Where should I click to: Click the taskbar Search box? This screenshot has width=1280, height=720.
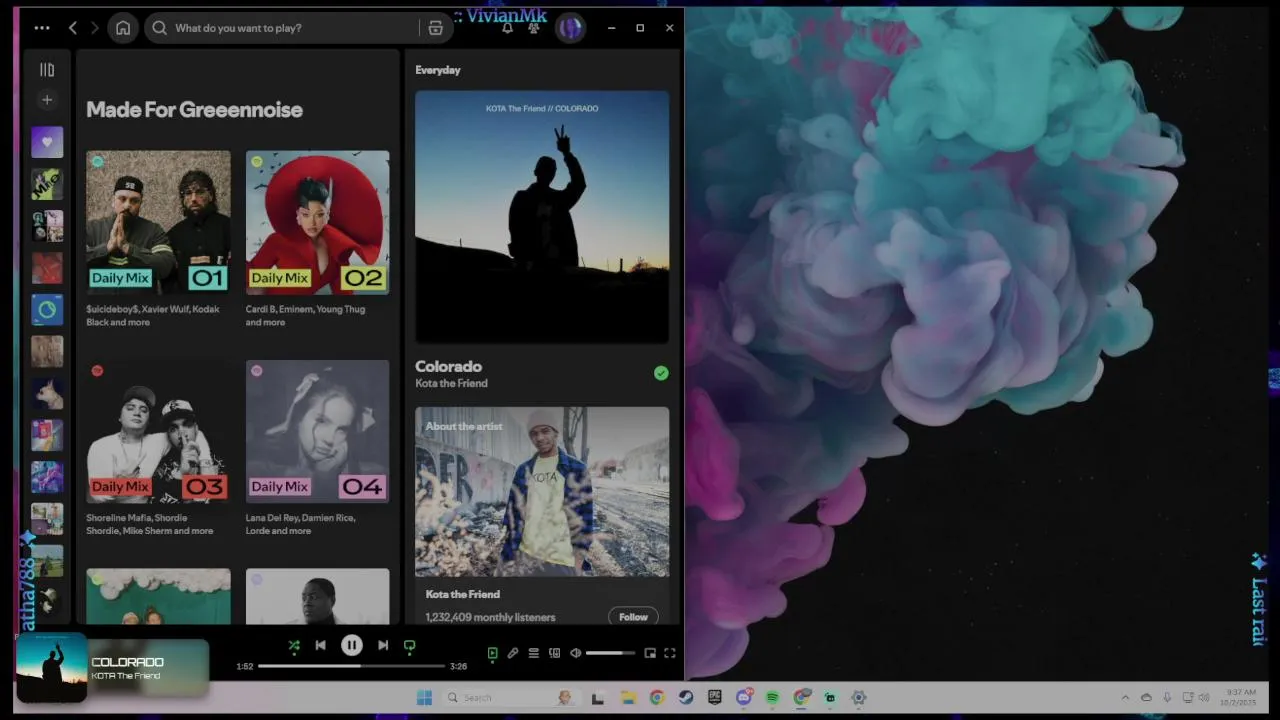click(x=511, y=697)
